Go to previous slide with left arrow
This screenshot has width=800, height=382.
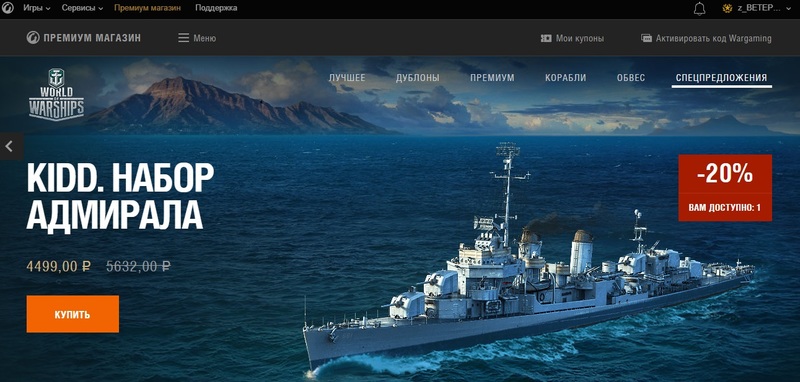tap(9, 146)
